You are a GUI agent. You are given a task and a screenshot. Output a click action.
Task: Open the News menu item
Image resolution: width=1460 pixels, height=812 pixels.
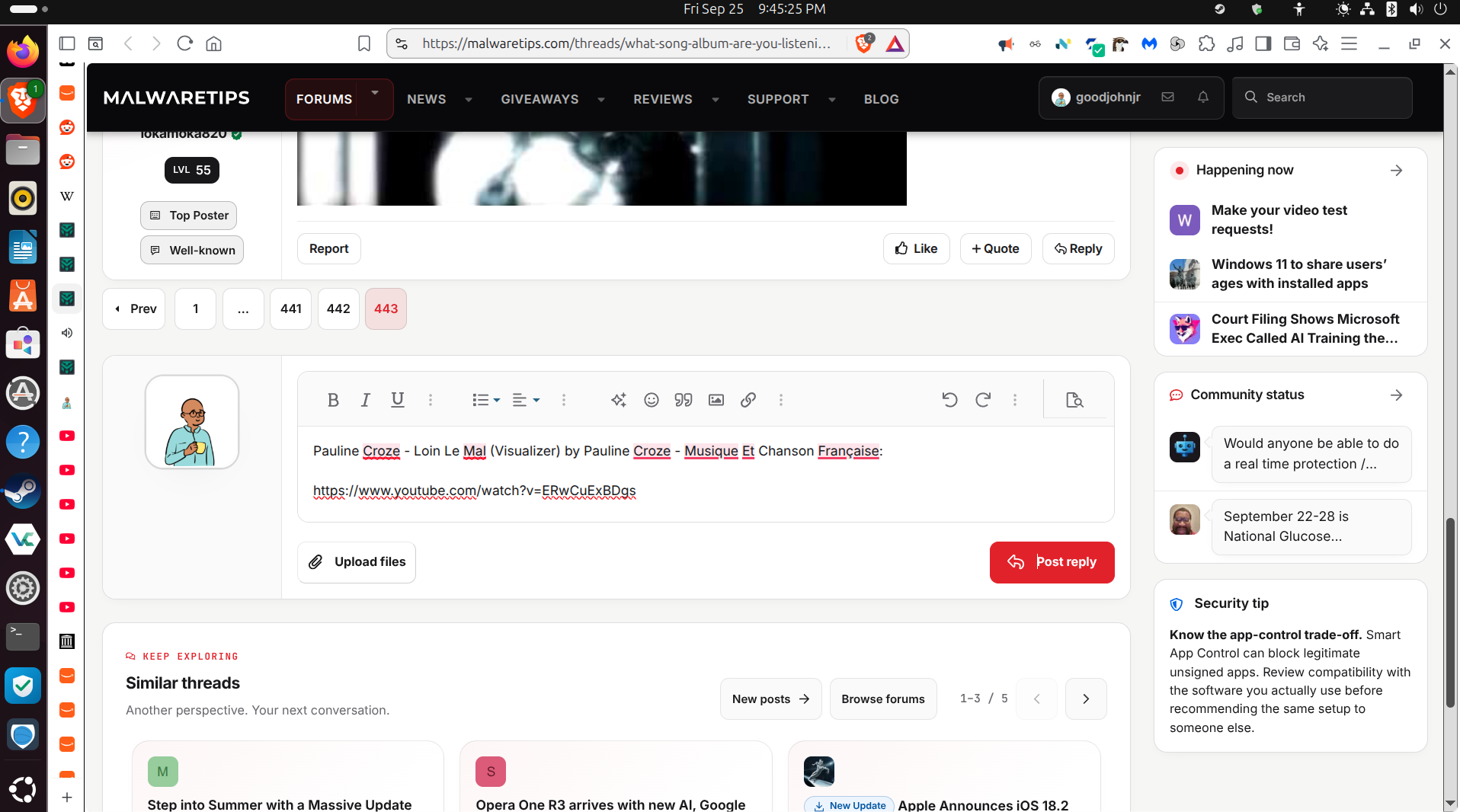coord(427,99)
